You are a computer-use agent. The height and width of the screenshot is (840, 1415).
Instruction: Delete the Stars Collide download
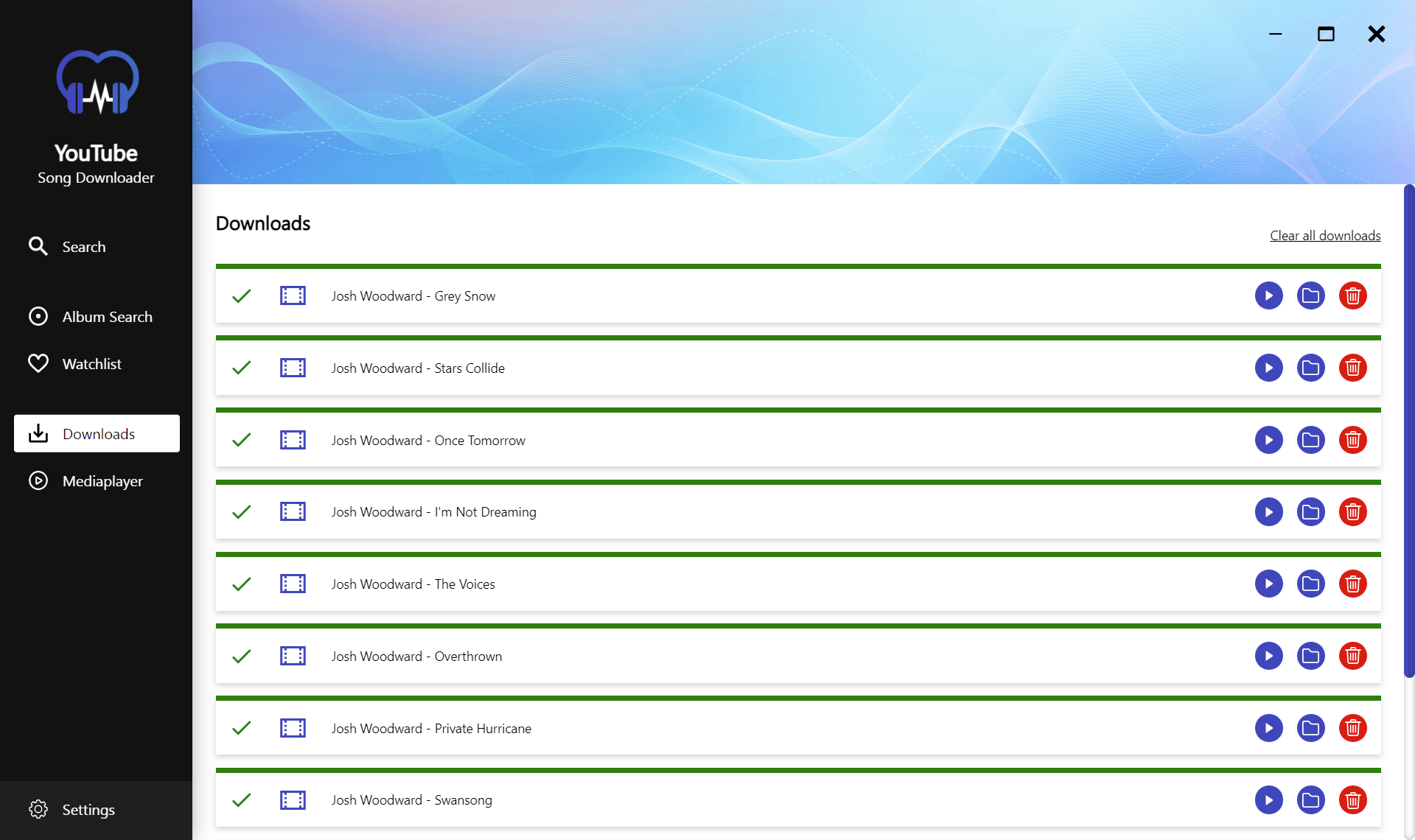1352,368
